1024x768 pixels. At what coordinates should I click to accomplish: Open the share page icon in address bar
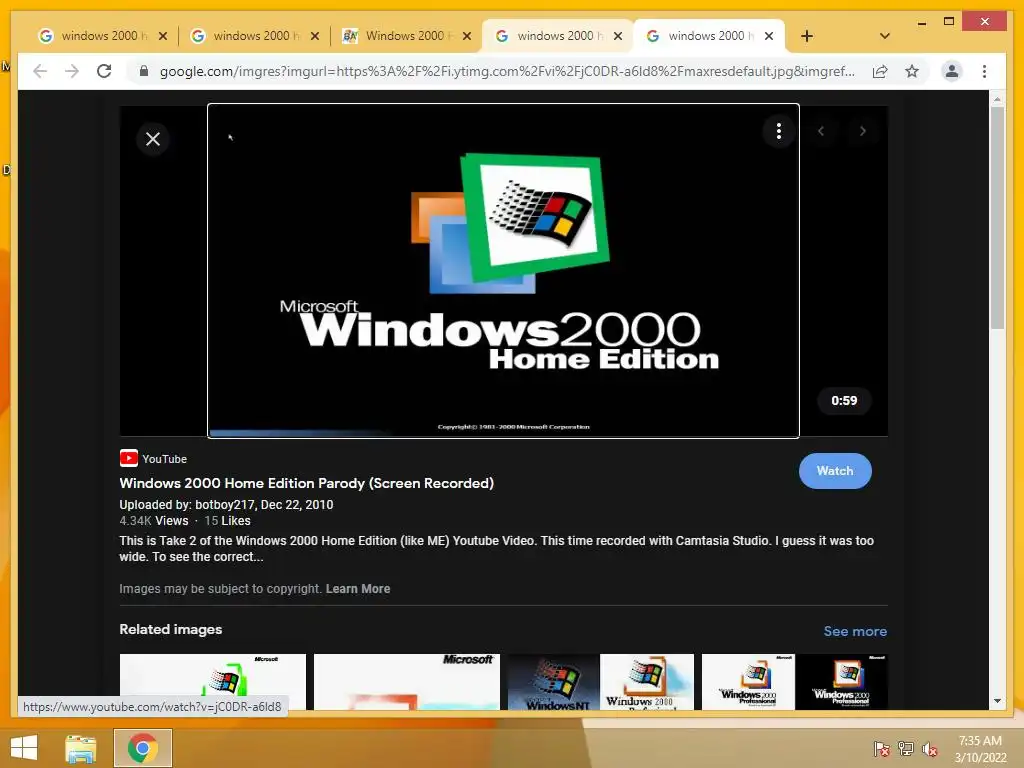pyautogui.click(x=880, y=71)
